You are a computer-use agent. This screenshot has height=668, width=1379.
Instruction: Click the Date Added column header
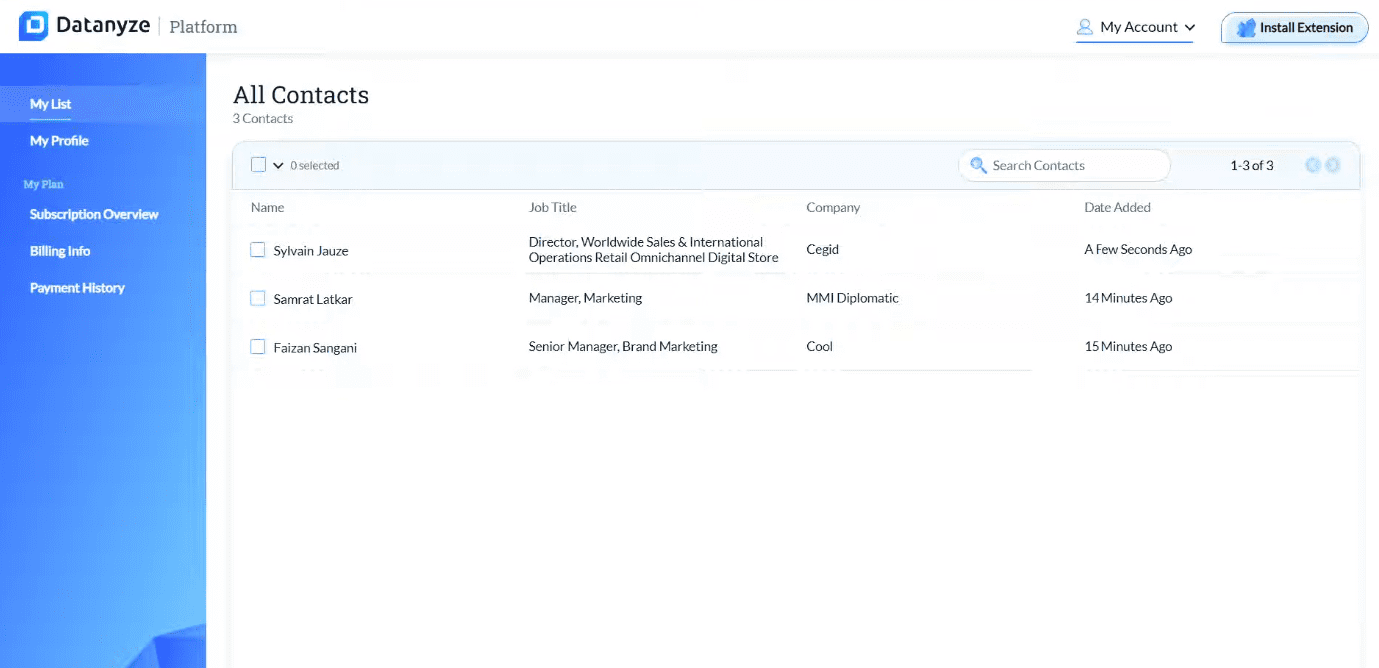pyautogui.click(x=1117, y=207)
